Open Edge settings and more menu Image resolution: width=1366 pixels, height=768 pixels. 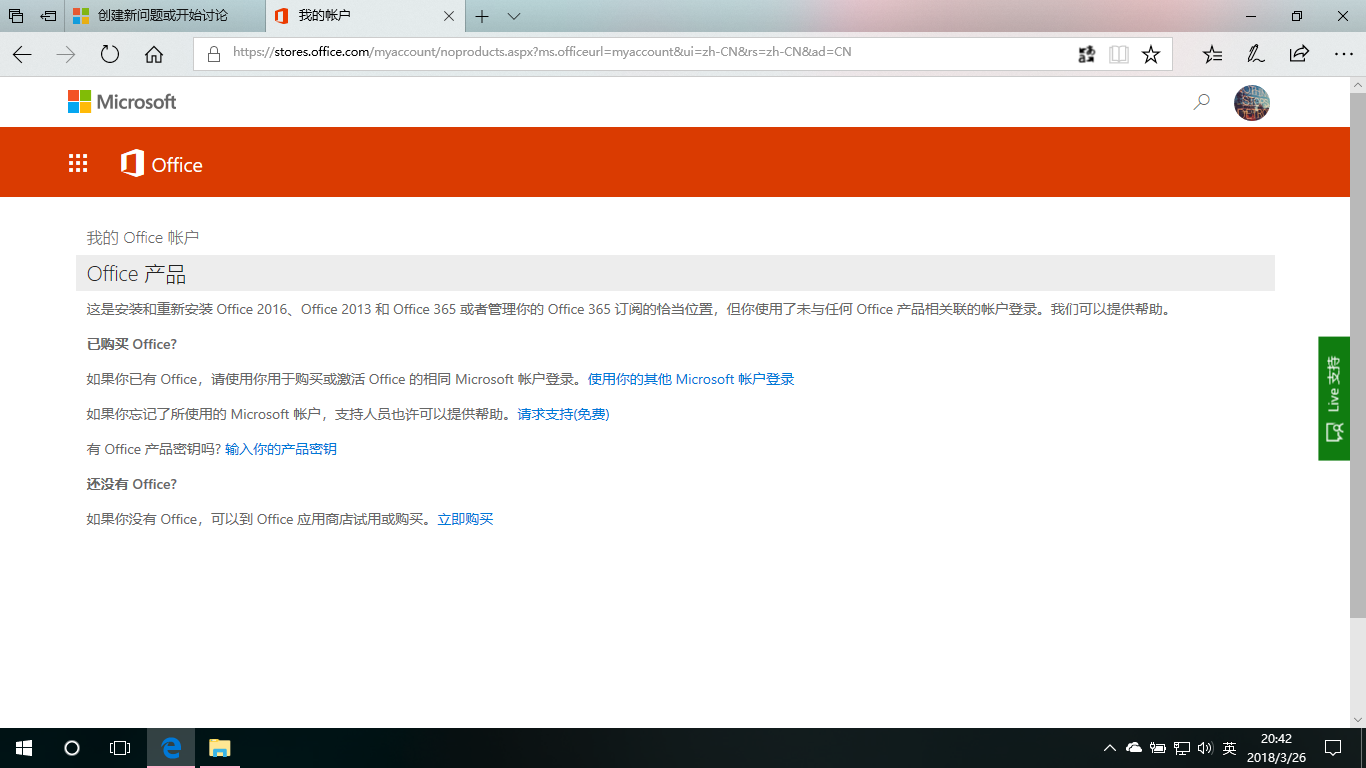1343,54
